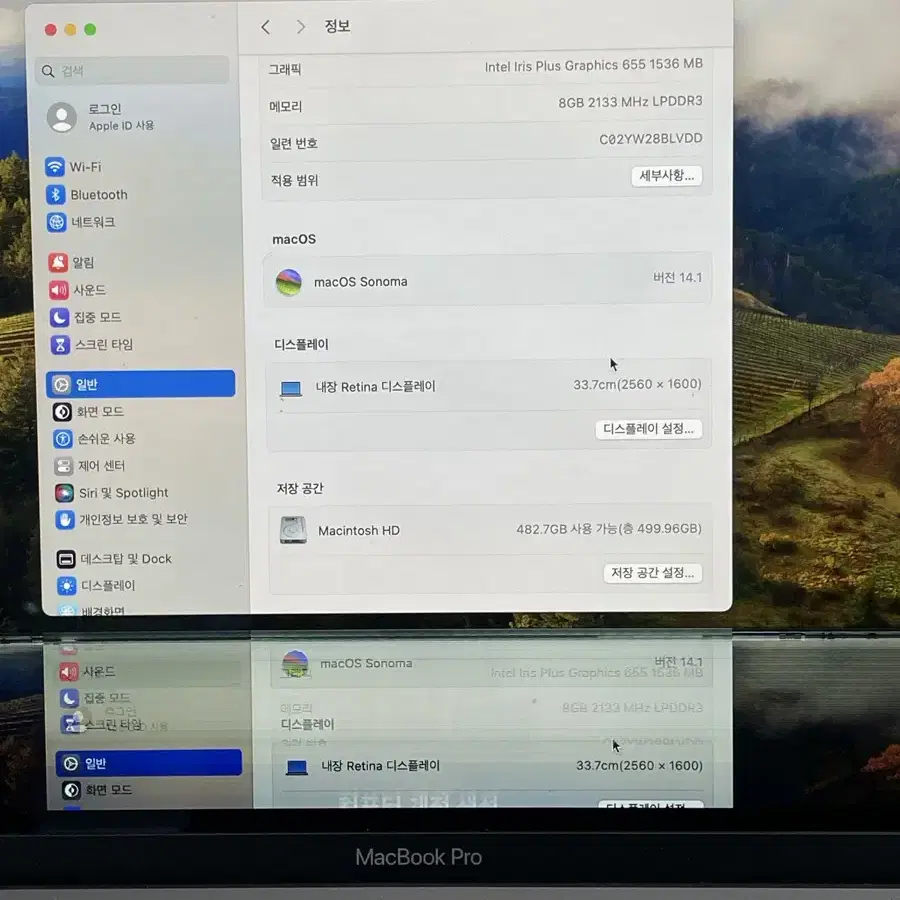Click the 저장 공간 section heading
The height and width of the screenshot is (900, 900).
pyautogui.click(x=300, y=488)
